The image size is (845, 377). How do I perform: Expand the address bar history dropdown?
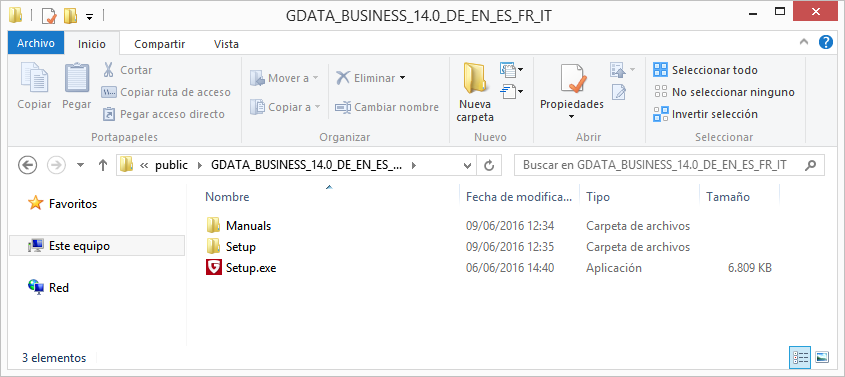point(467,165)
